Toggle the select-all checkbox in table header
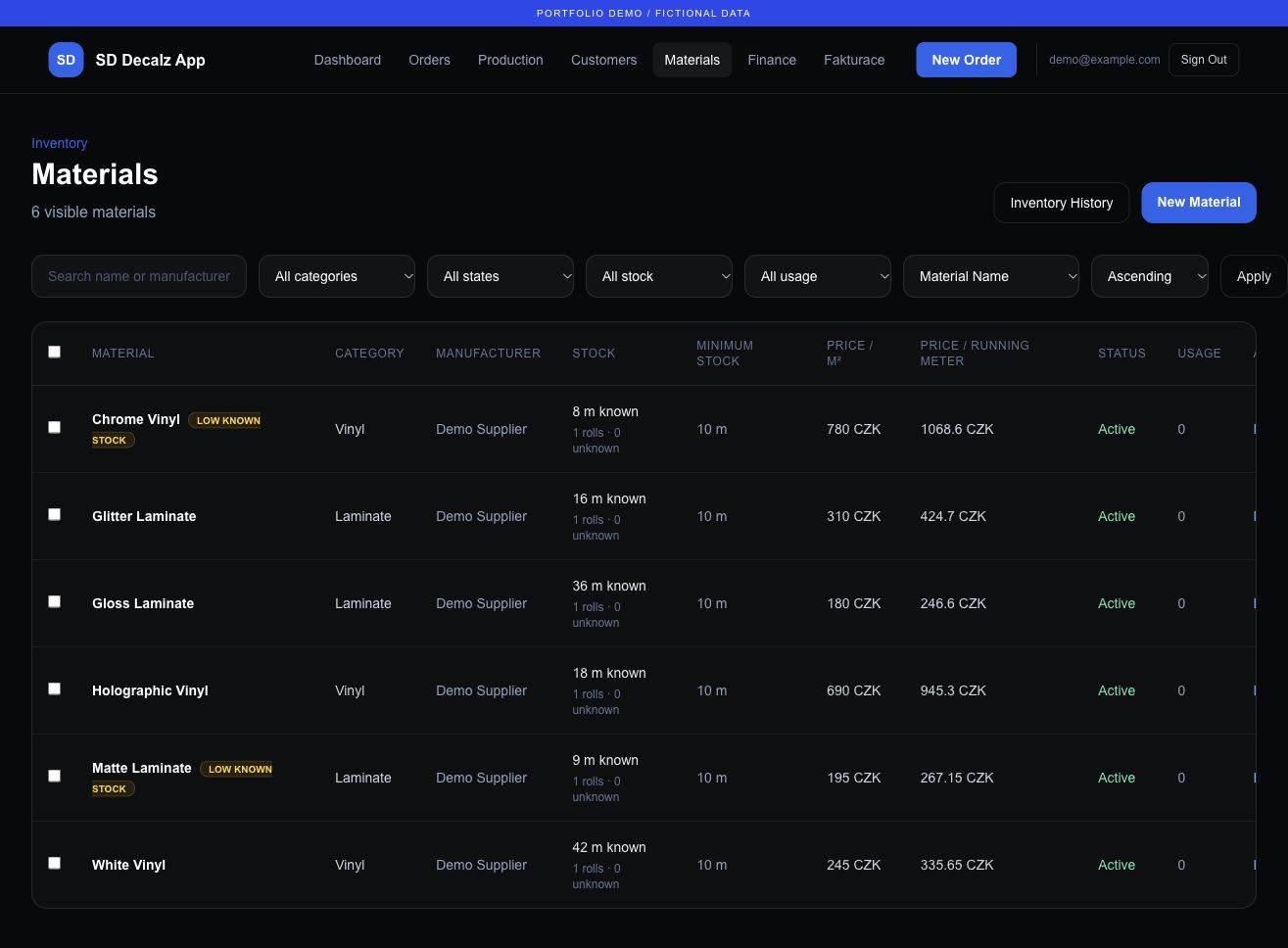Viewport: 1288px width, 948px height. [55, 352]
